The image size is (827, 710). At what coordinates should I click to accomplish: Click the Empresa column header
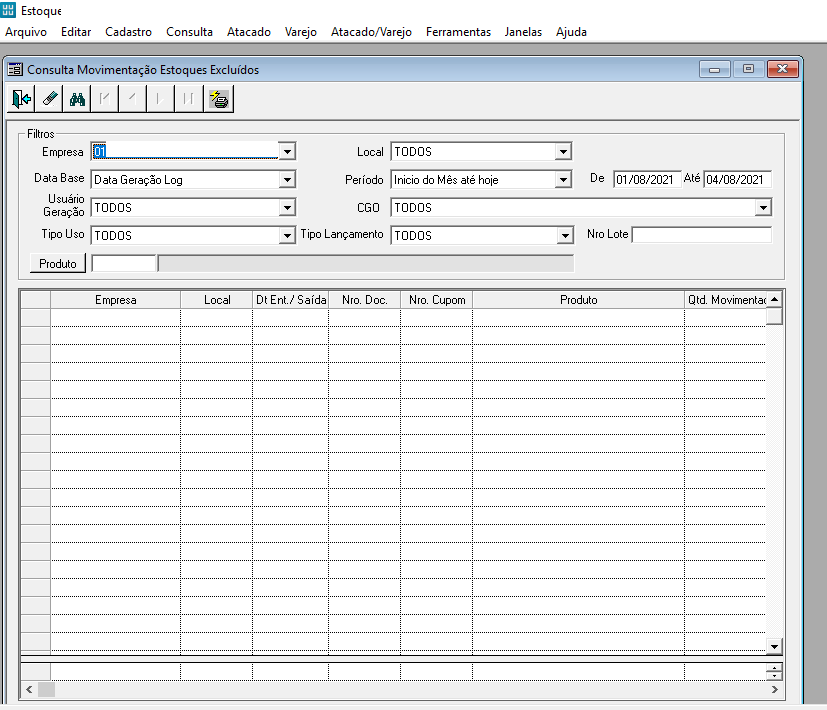tap(116, 300)
